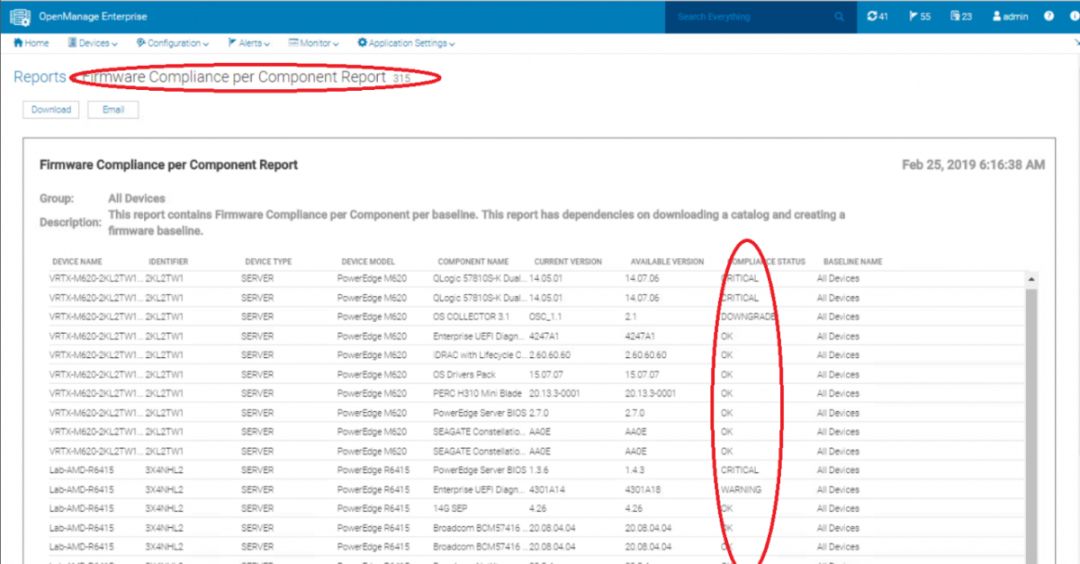The height and width of the screenshot is (564, 1080).
Task: Click the report heading Firmware Compliance per Component Report
Action: (x=169, y=165)
